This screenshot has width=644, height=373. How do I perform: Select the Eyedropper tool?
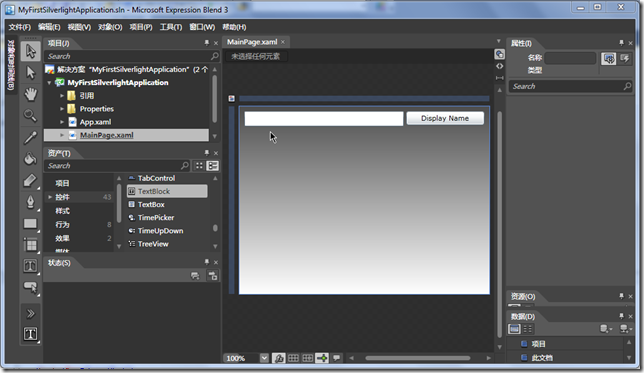[x=30, y=137]
